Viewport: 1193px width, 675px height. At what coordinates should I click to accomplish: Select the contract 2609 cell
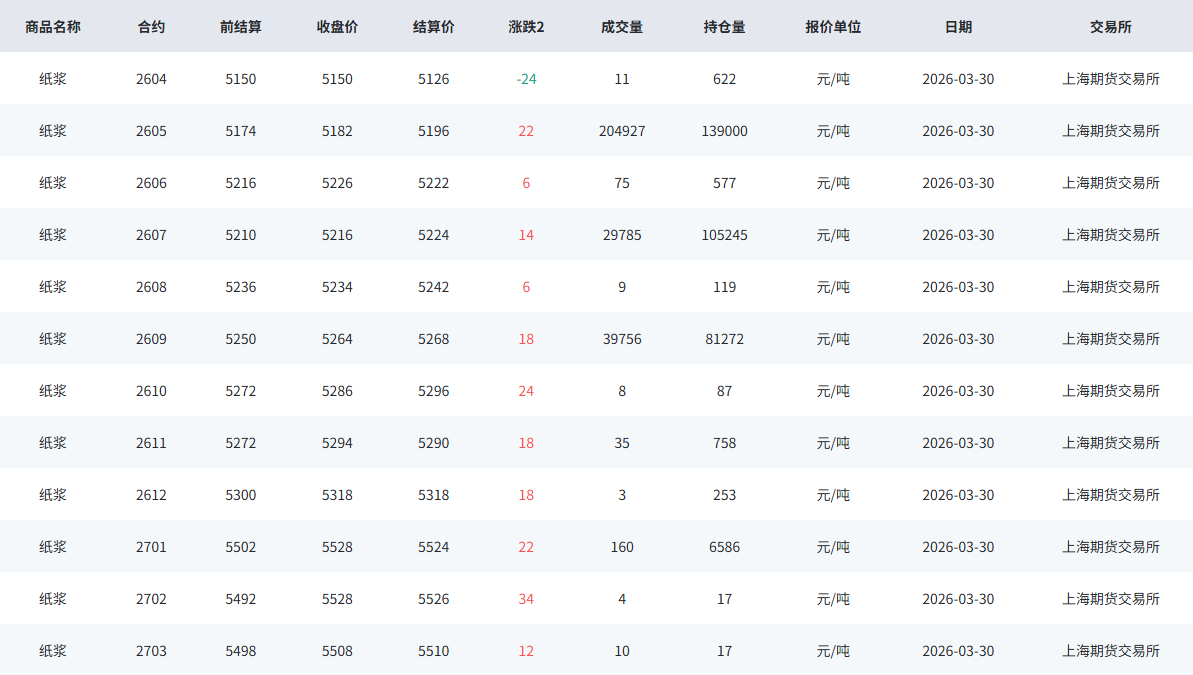(151, 339)
